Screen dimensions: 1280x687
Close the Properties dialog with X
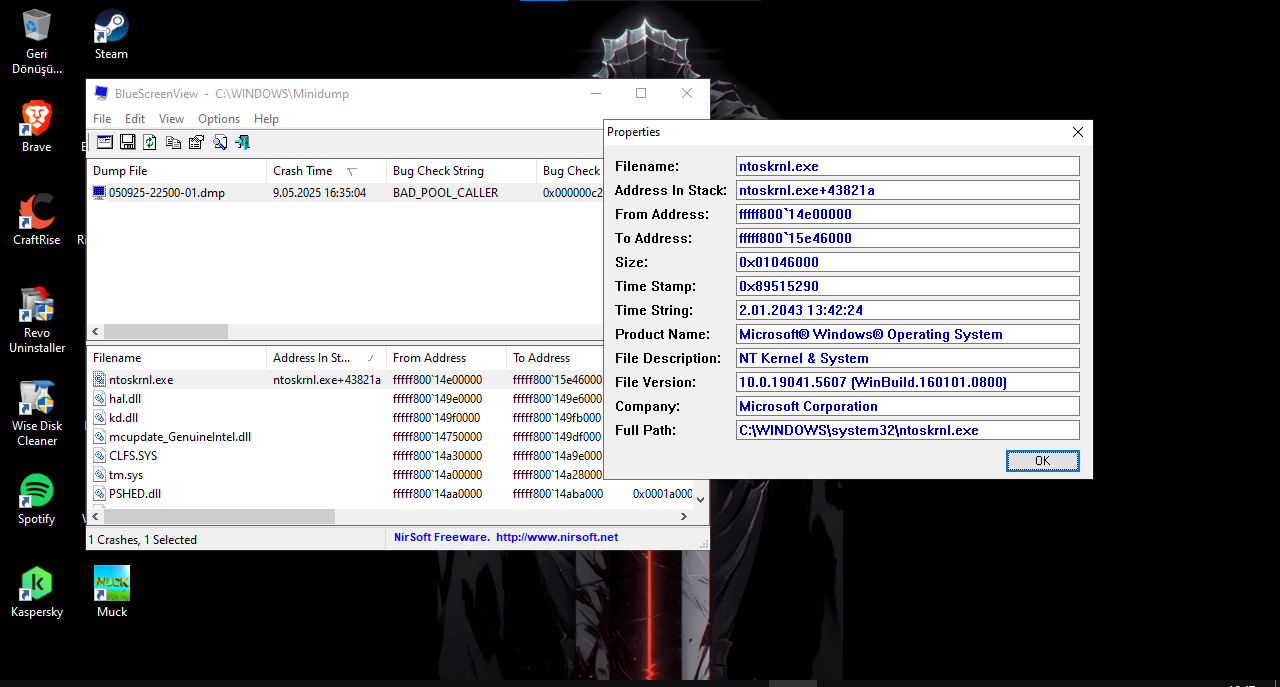click(1078, 132)
